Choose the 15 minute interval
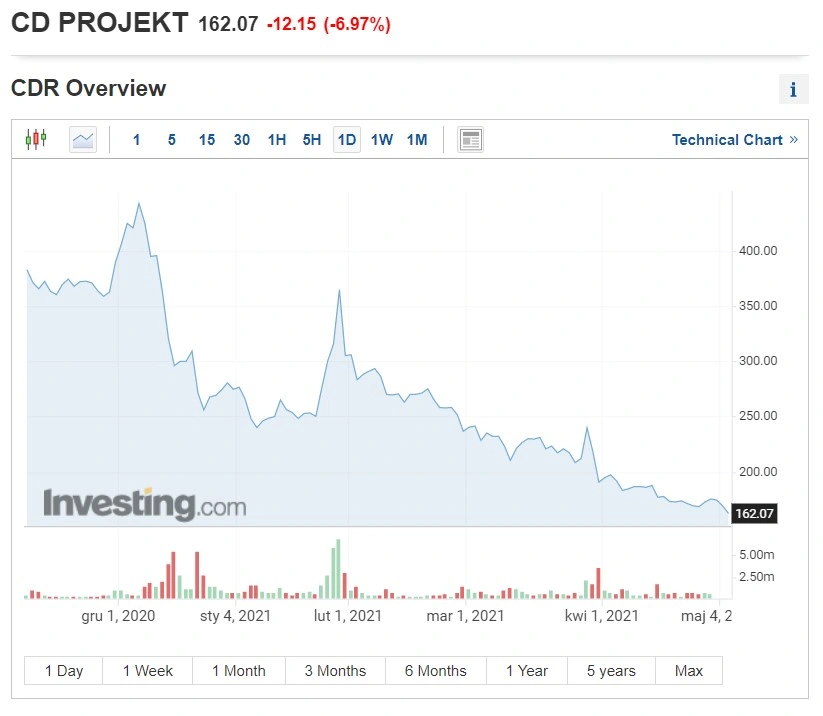The height and width of the screenshot is (716, 823). click(x=207, y=140)
